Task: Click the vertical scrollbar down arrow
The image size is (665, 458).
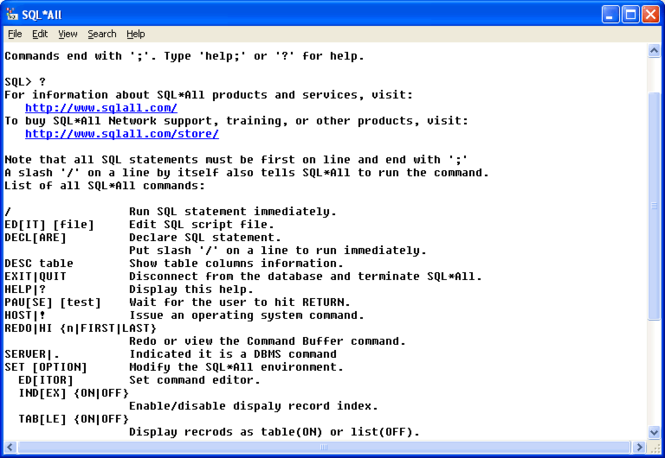Action: tap(654, 433)
